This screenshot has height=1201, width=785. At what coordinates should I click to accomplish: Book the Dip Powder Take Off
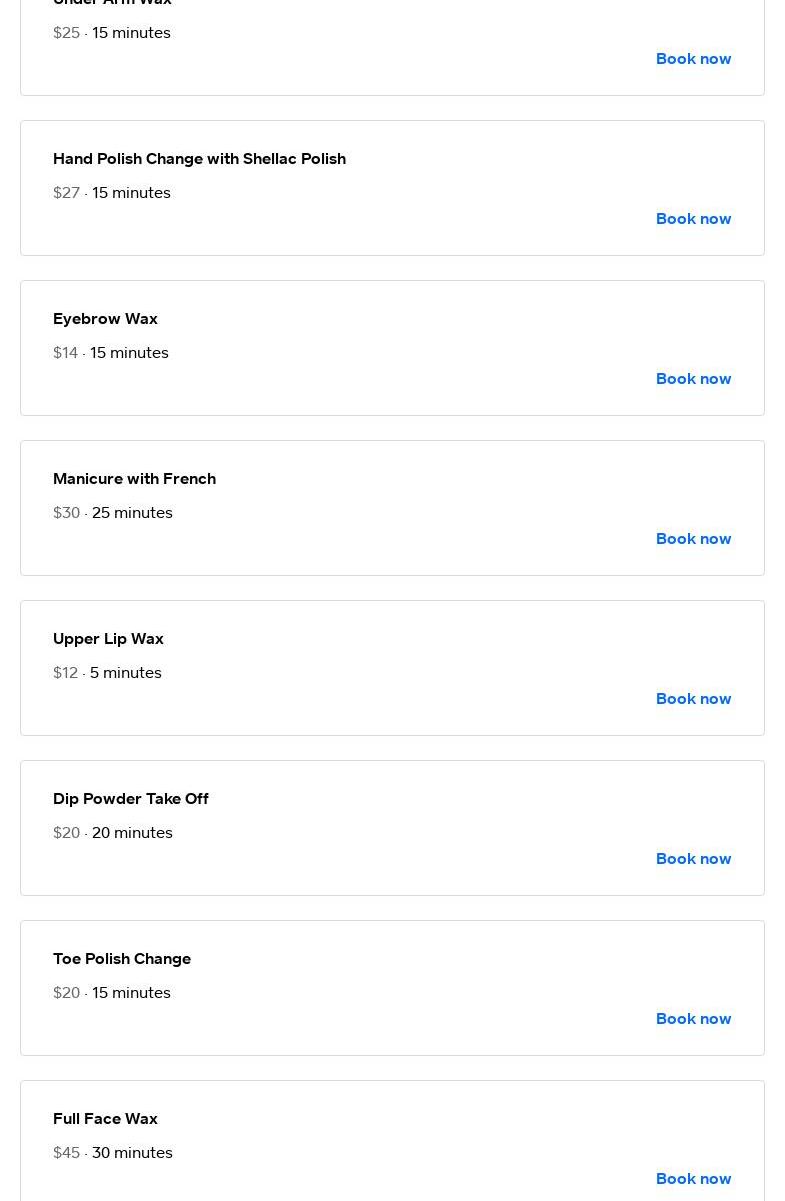(x=693, y=859)
